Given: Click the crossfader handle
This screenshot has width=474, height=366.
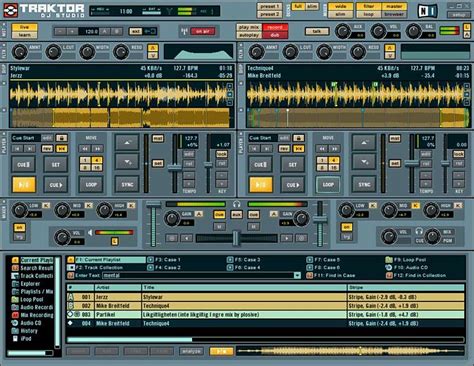Looking at the screenshot, I should [236, 238].
